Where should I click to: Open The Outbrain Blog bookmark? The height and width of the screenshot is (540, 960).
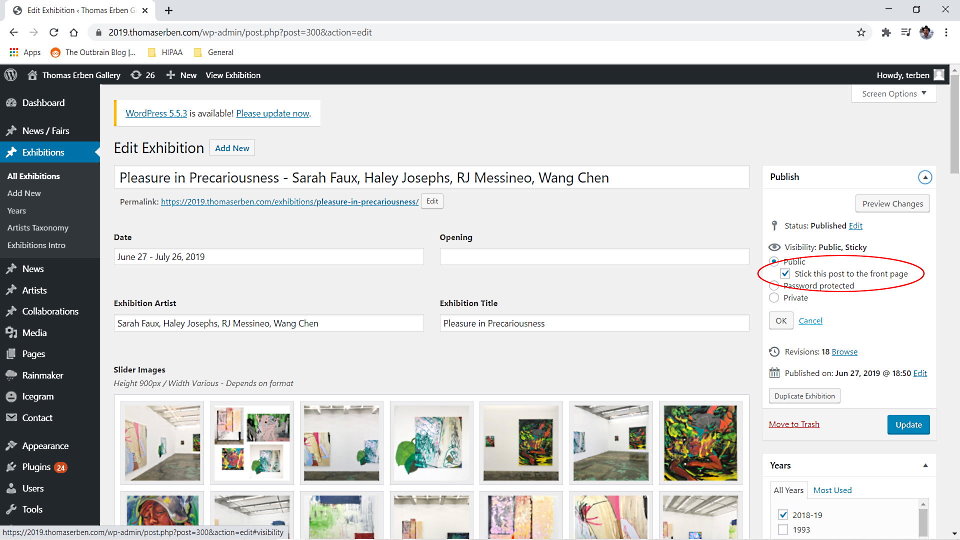click(x=93, y=52)
